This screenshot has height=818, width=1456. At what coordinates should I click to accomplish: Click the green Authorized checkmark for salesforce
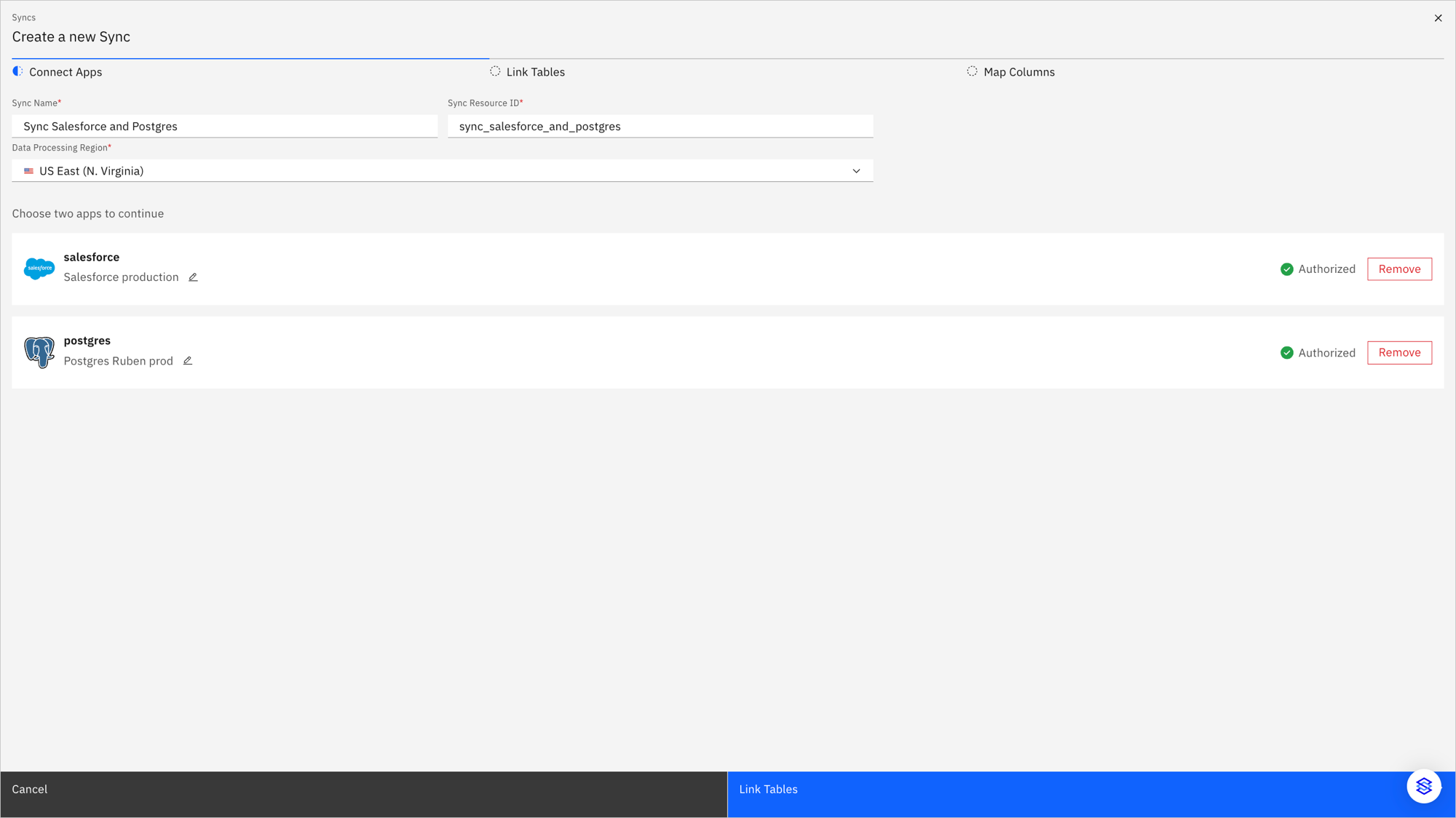click(1287, 269)
